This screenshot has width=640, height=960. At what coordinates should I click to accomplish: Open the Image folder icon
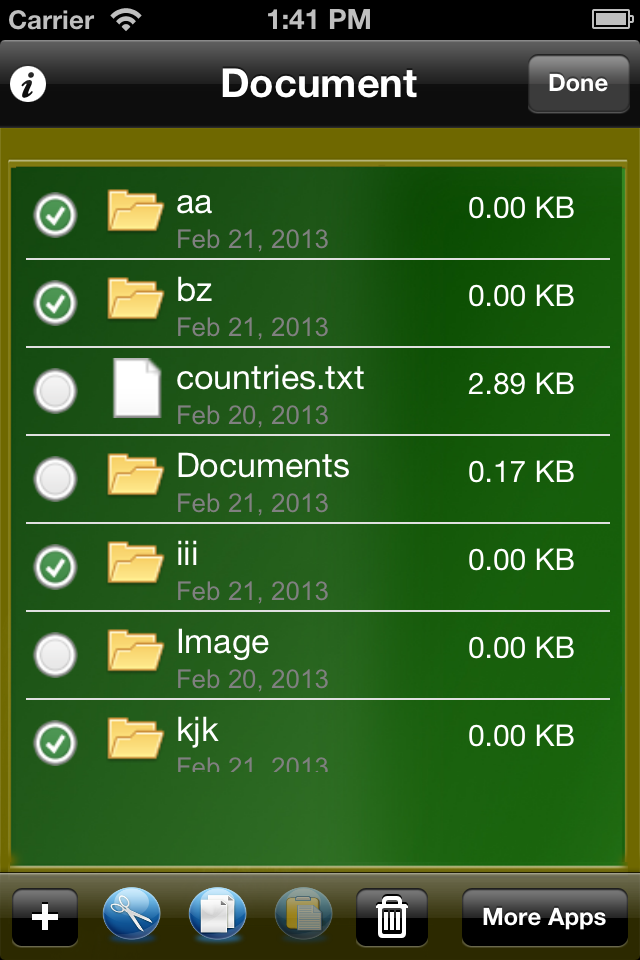point(135,651)
